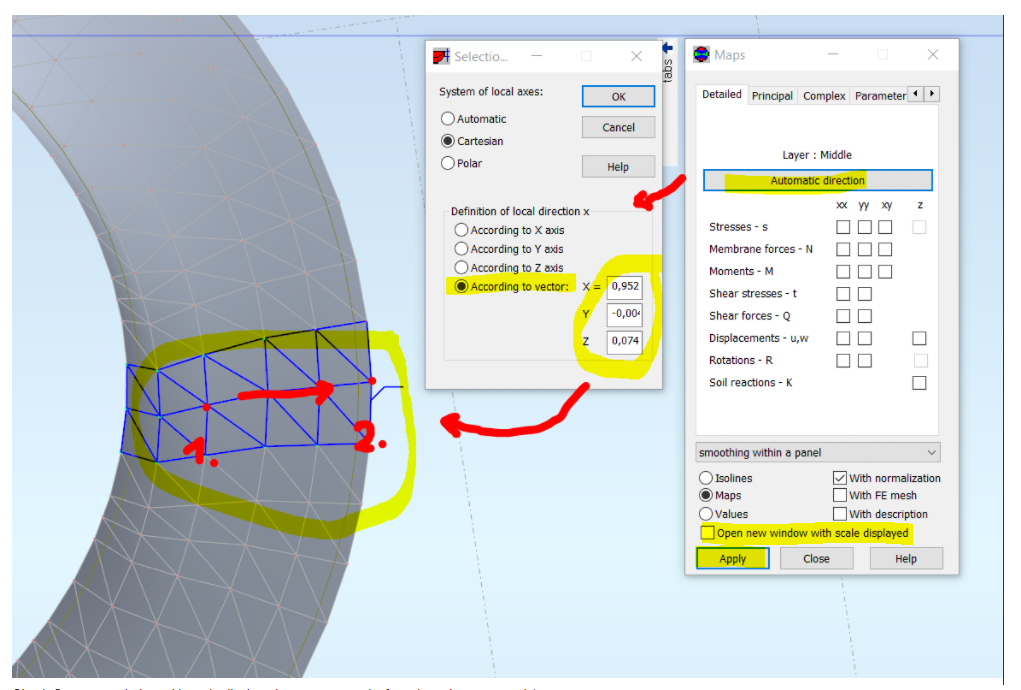Click the left tab scroll arrow
Screen dimensions: 1021x690
coord(914,94)
